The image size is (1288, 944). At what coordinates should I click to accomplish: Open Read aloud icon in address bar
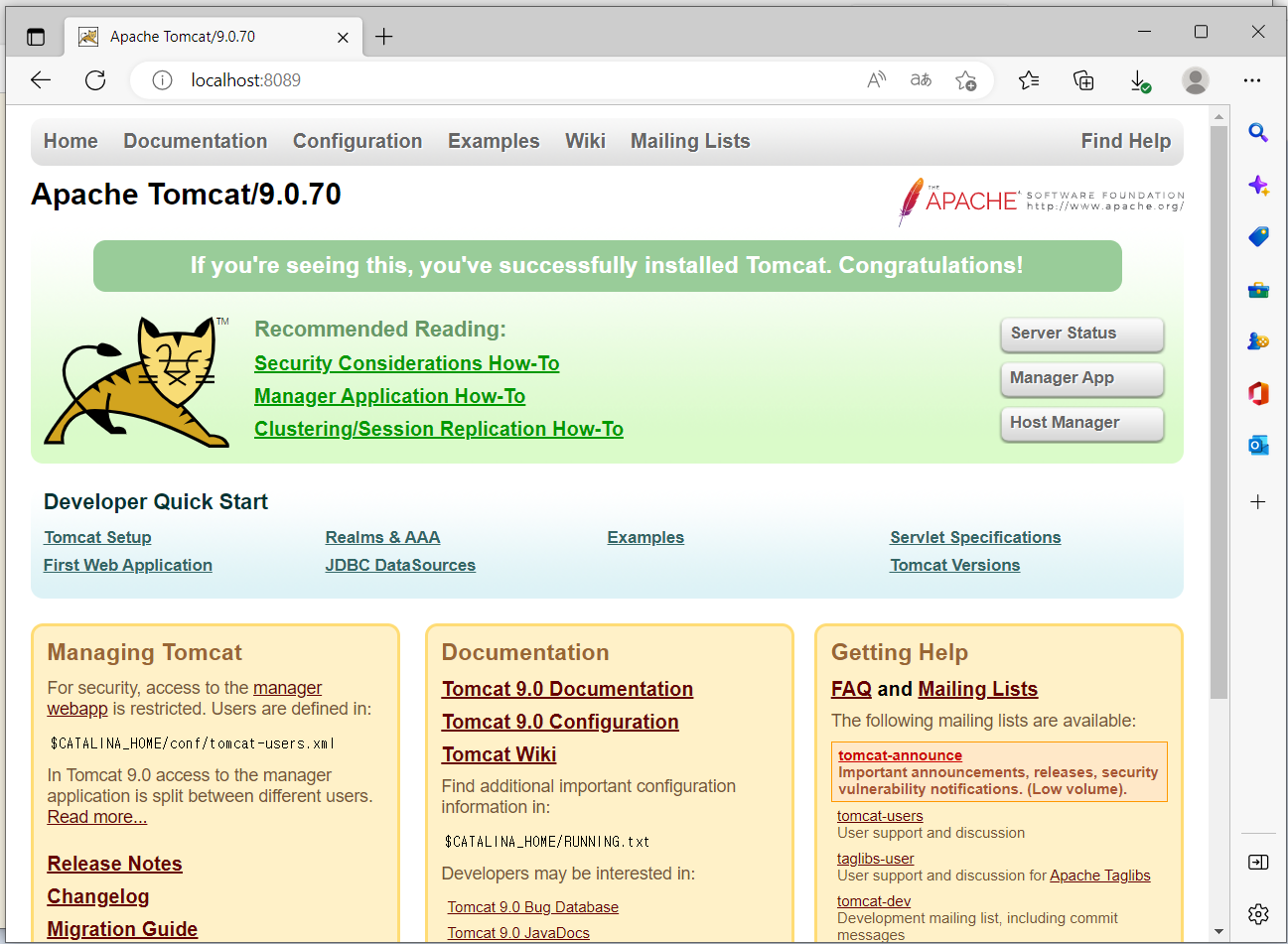tap(876, 80)
